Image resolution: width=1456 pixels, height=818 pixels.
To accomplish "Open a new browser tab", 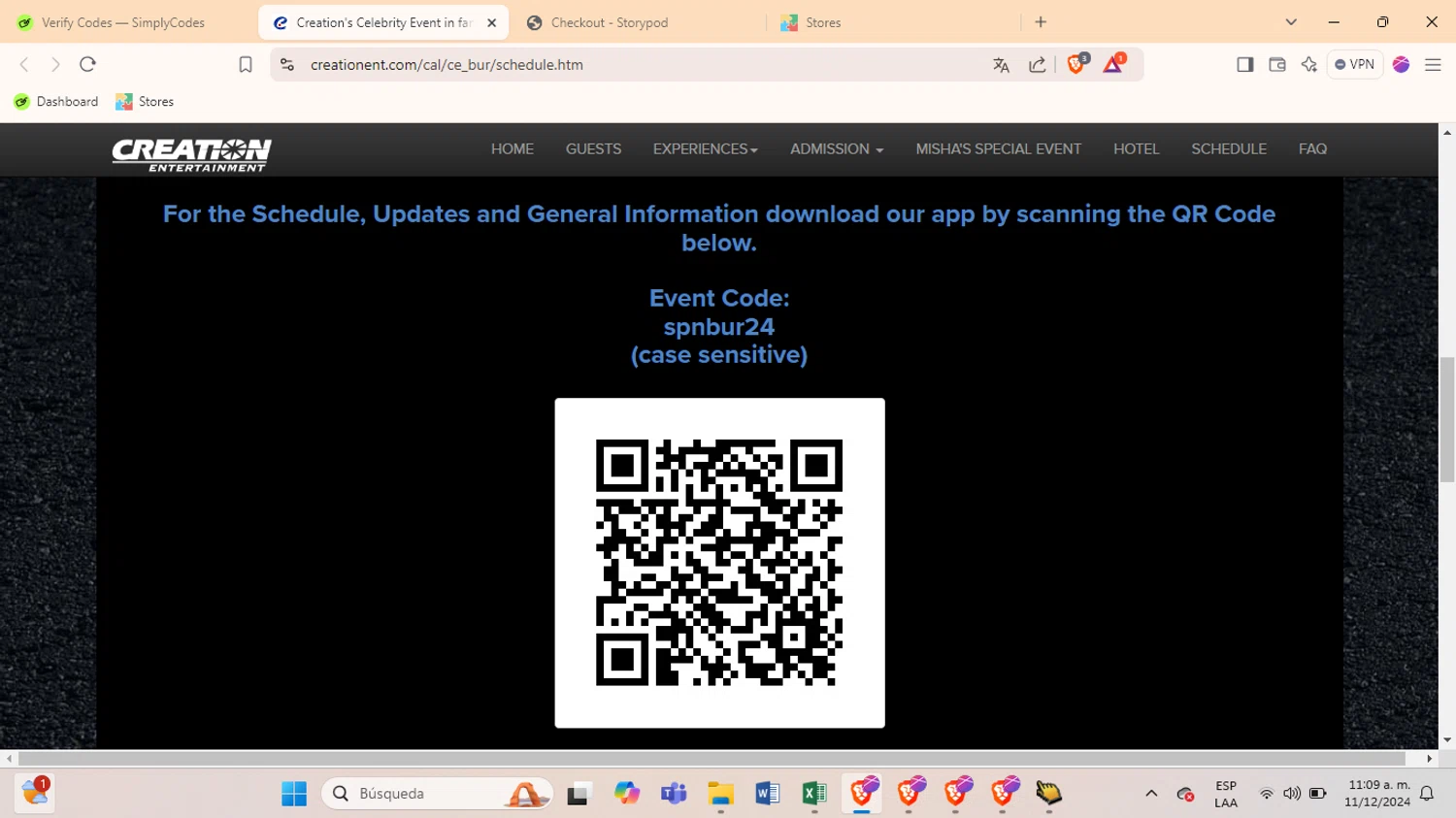I will [1041, 22].
